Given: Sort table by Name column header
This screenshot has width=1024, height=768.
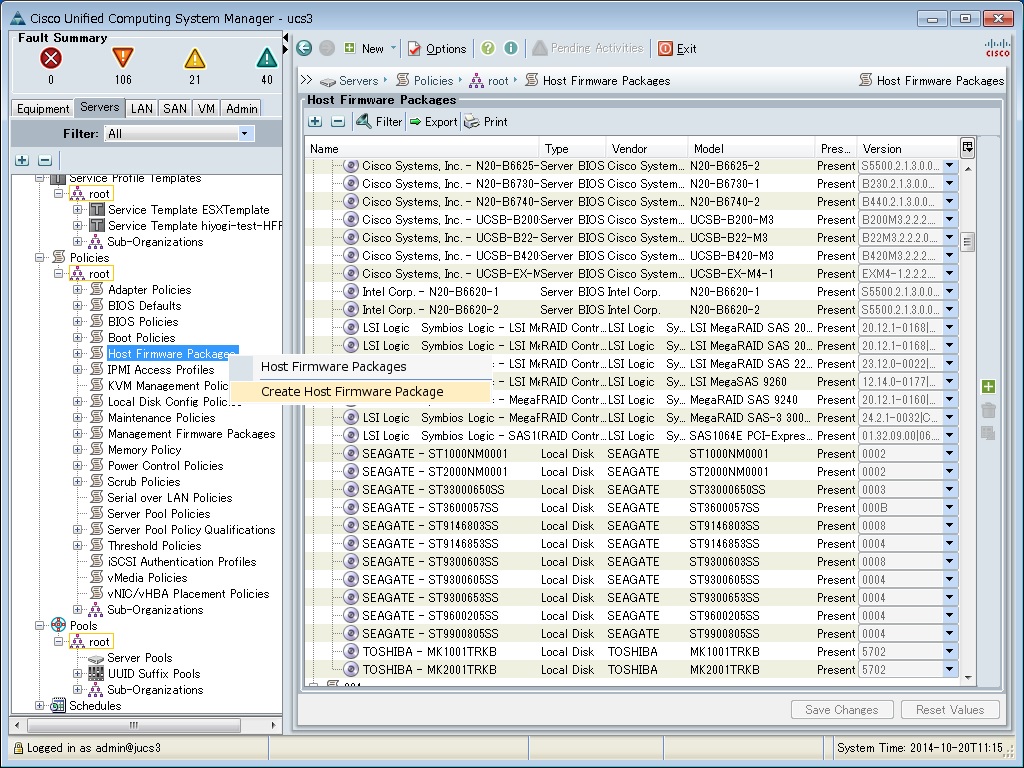Looking at the screenshot, I should click(422, 148).
